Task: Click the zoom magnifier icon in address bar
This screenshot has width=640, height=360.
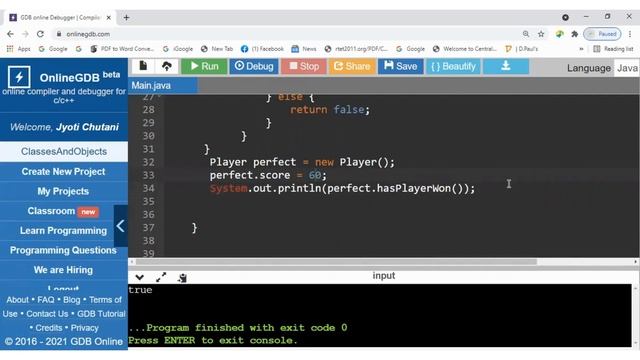Action: [526, 34]
